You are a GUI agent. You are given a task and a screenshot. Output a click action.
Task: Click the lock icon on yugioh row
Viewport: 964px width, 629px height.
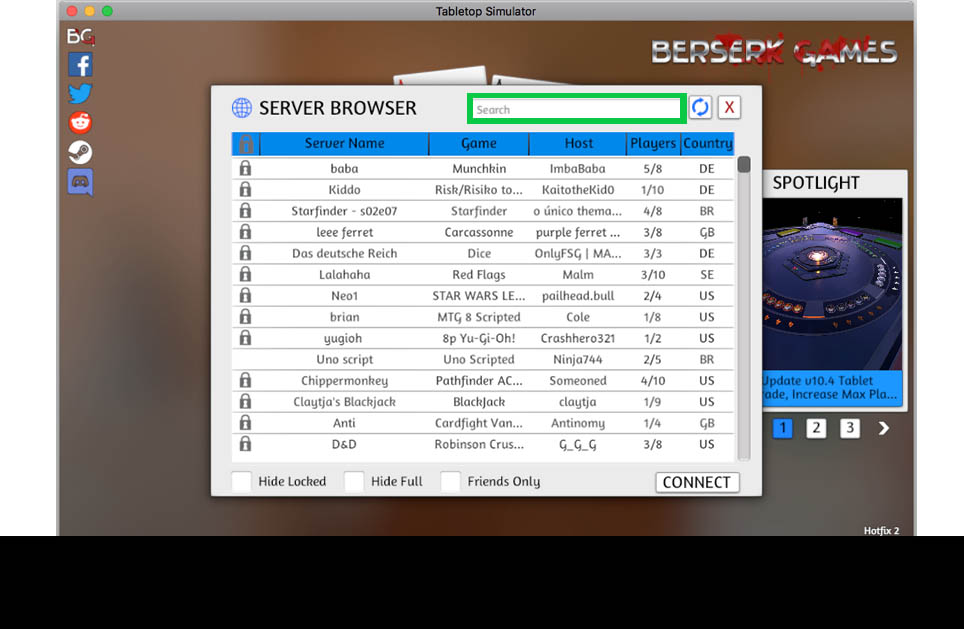pos(245,338)
